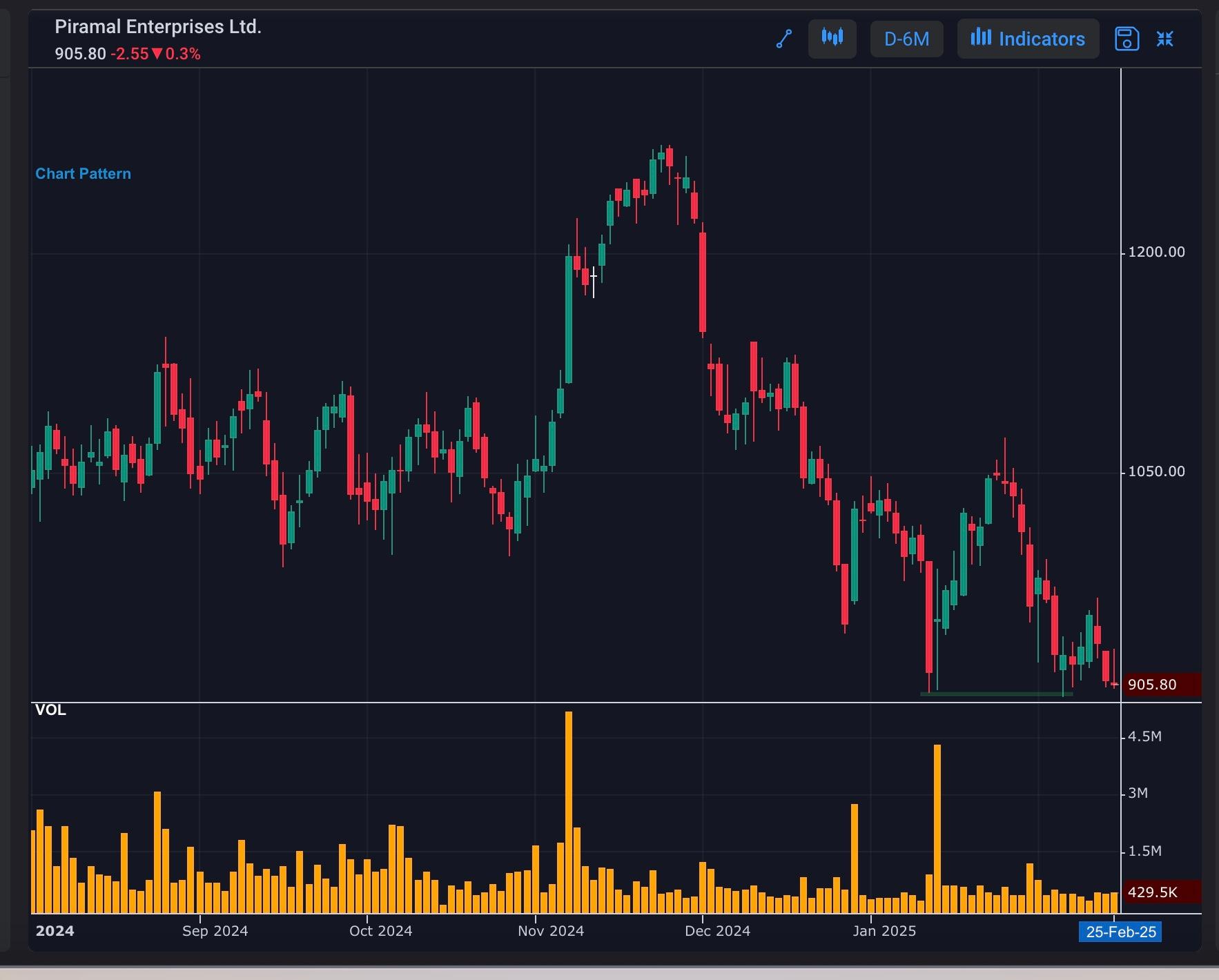Click the 25-Feb-25 date marker
Image resolution: width=1219 pixels, height=980 pixels.
[1121, 932]
